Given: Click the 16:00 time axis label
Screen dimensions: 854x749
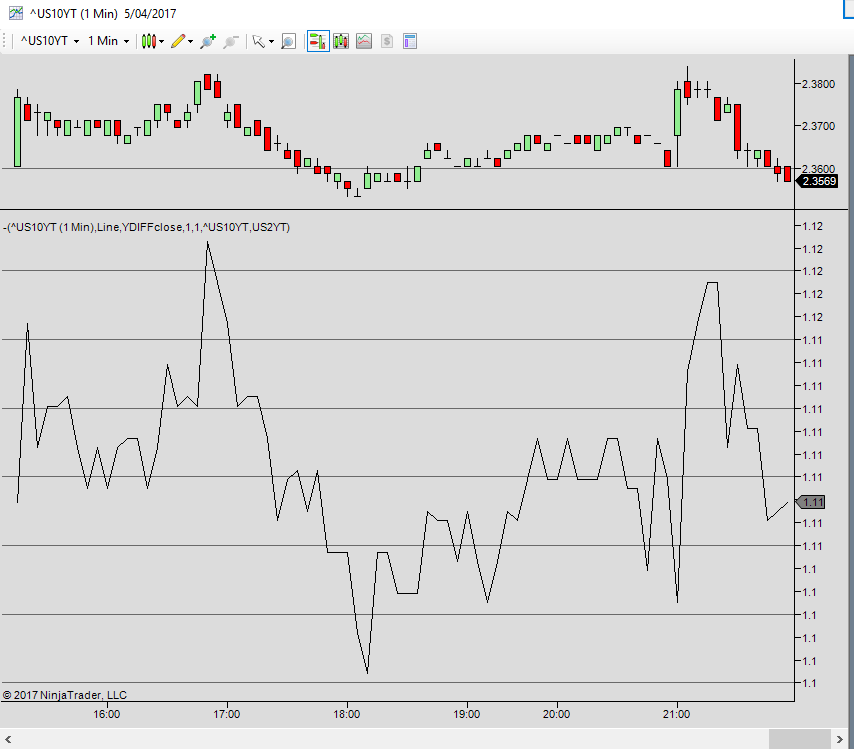Looking at the screenshot, I should [107, 714].
